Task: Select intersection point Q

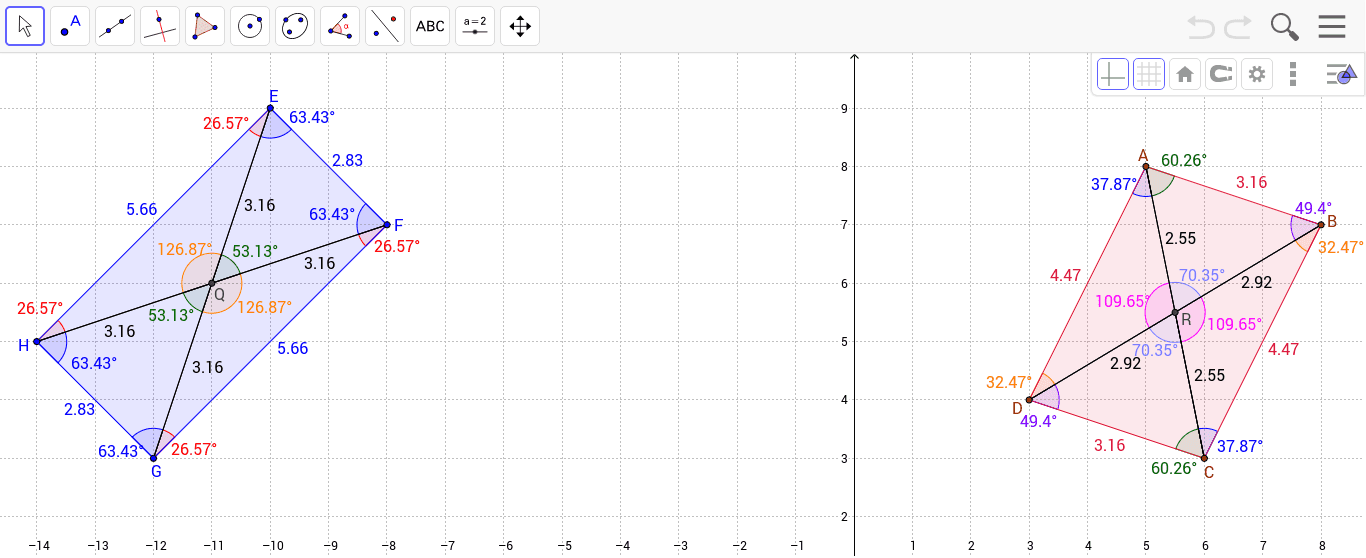Action: point(212,284)
